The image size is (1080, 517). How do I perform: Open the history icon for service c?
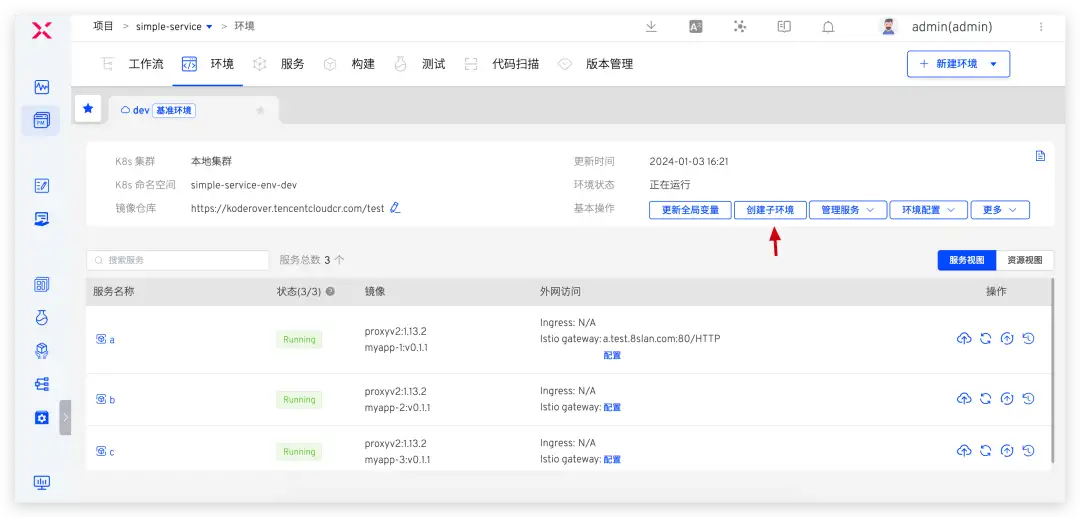[1028, 451]
